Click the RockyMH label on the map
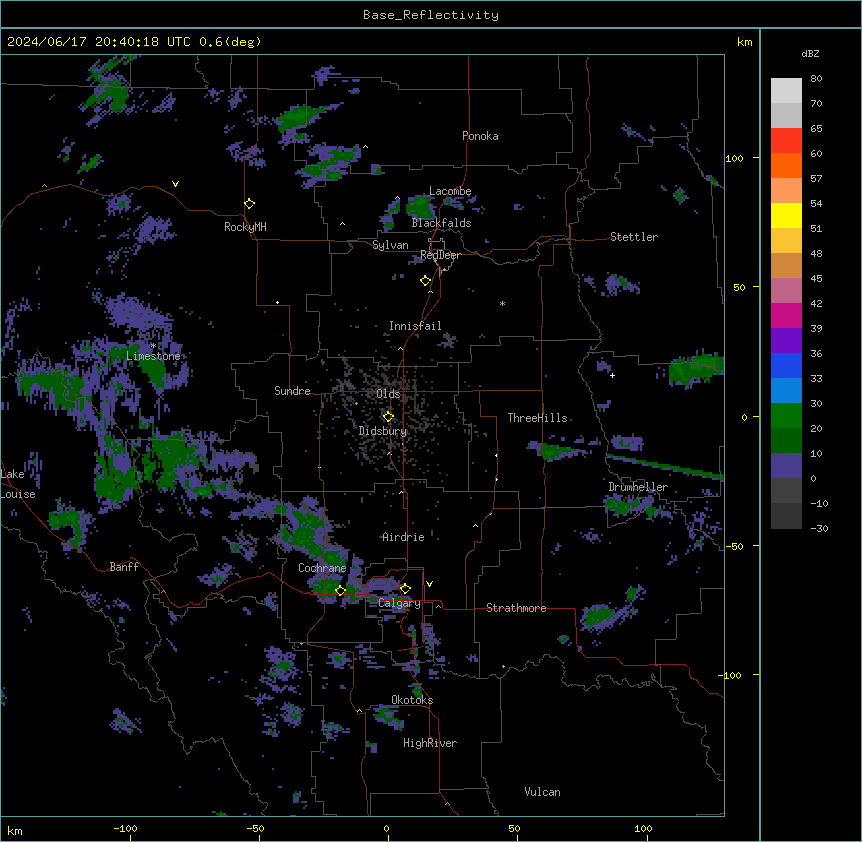 (245, 227)
